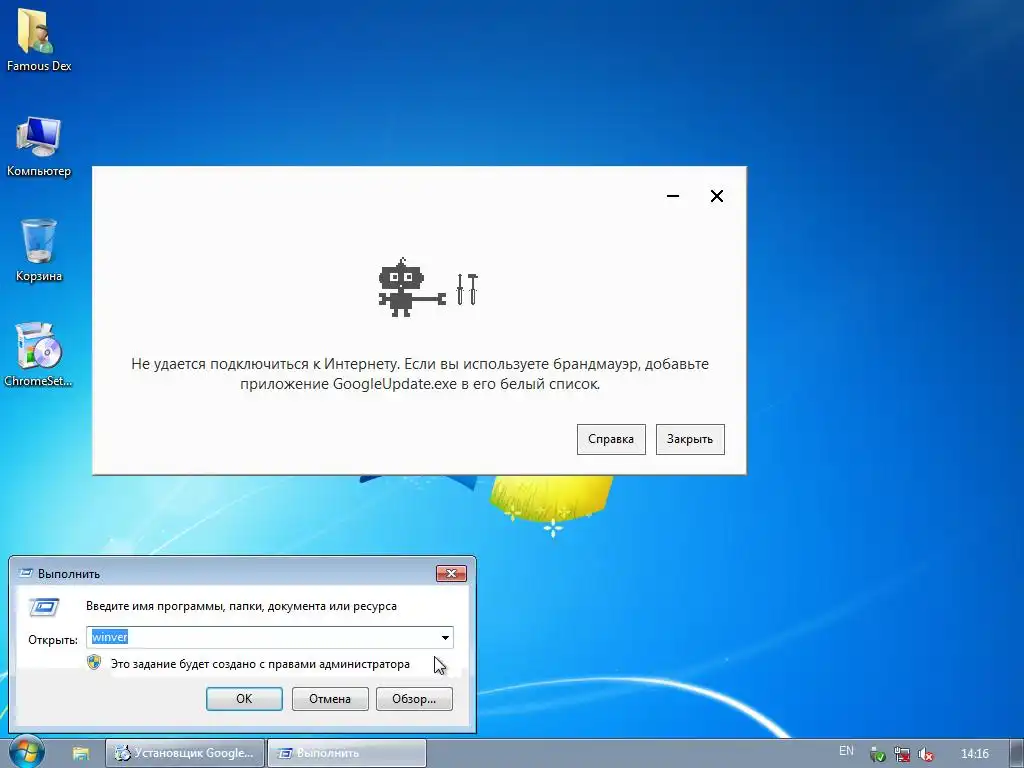Switch to Установщик Google taskbar button

185,753
